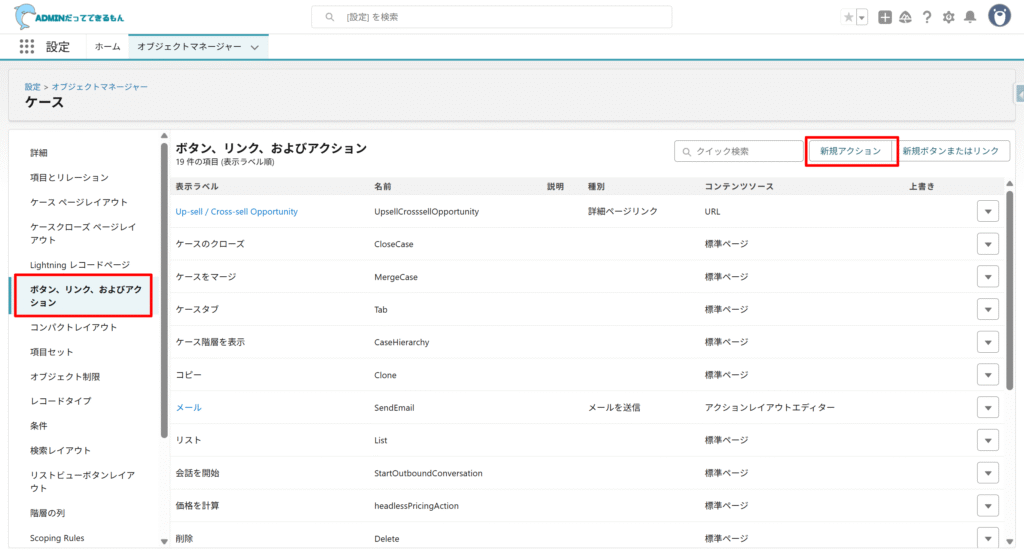This screenshot has height=556, width=1024.
Task: Sort by the 種別 column header
Action: (x=596, y=186)
